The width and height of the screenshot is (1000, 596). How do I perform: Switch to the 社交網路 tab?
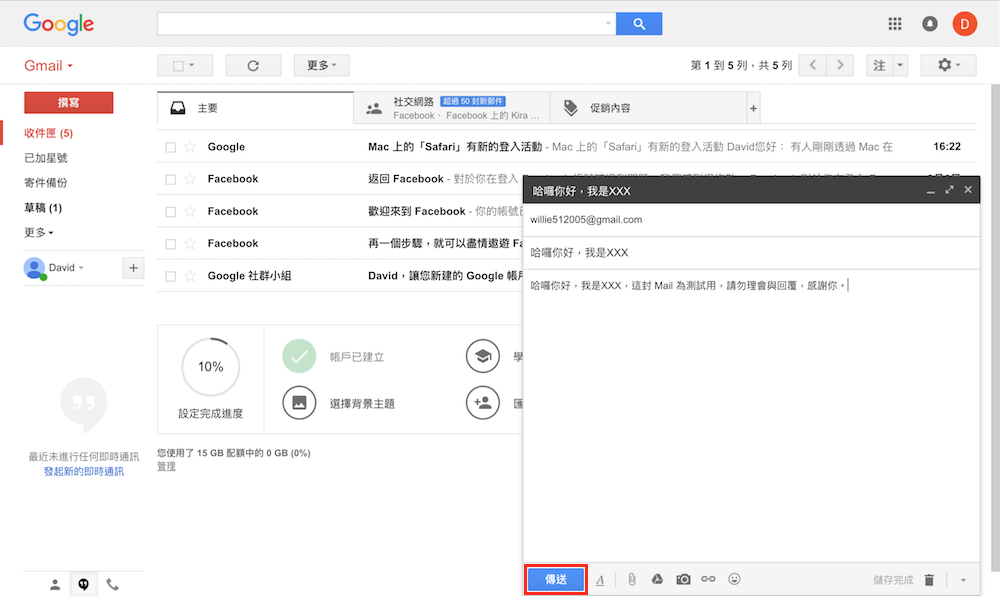tap(452, 108)
